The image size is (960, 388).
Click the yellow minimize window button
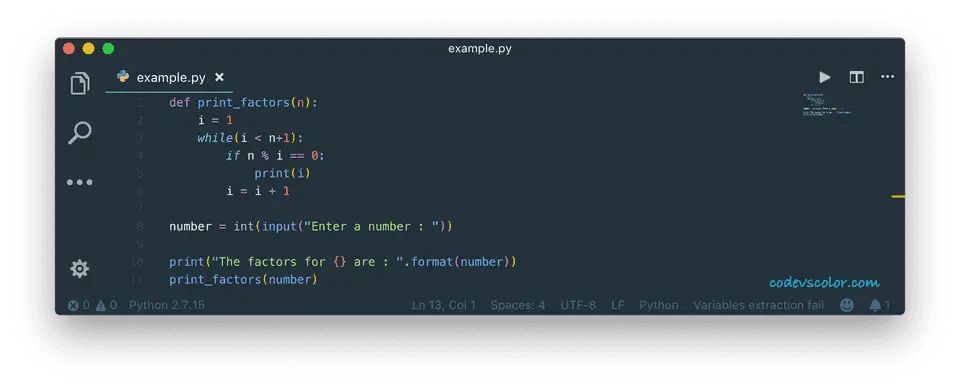click(88, 48)
